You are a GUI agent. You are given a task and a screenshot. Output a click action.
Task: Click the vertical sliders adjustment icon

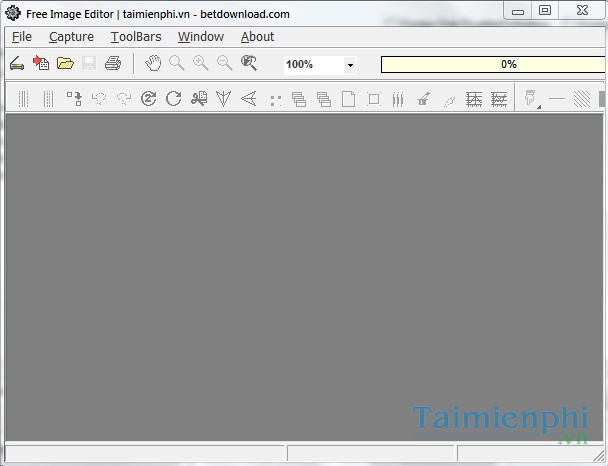398,99
